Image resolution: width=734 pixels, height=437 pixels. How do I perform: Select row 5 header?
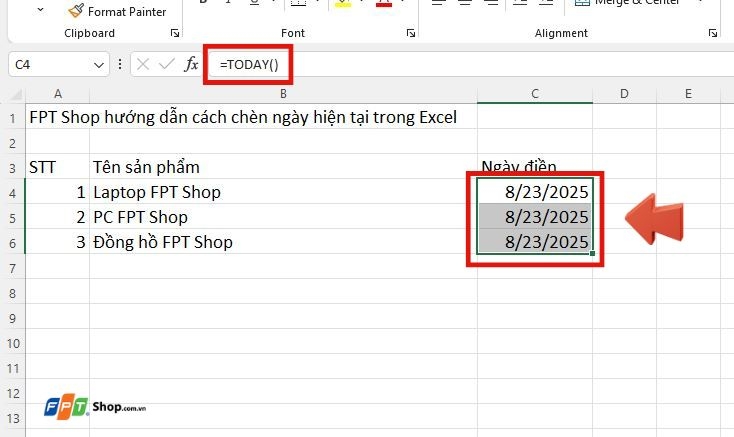(13, 218)
